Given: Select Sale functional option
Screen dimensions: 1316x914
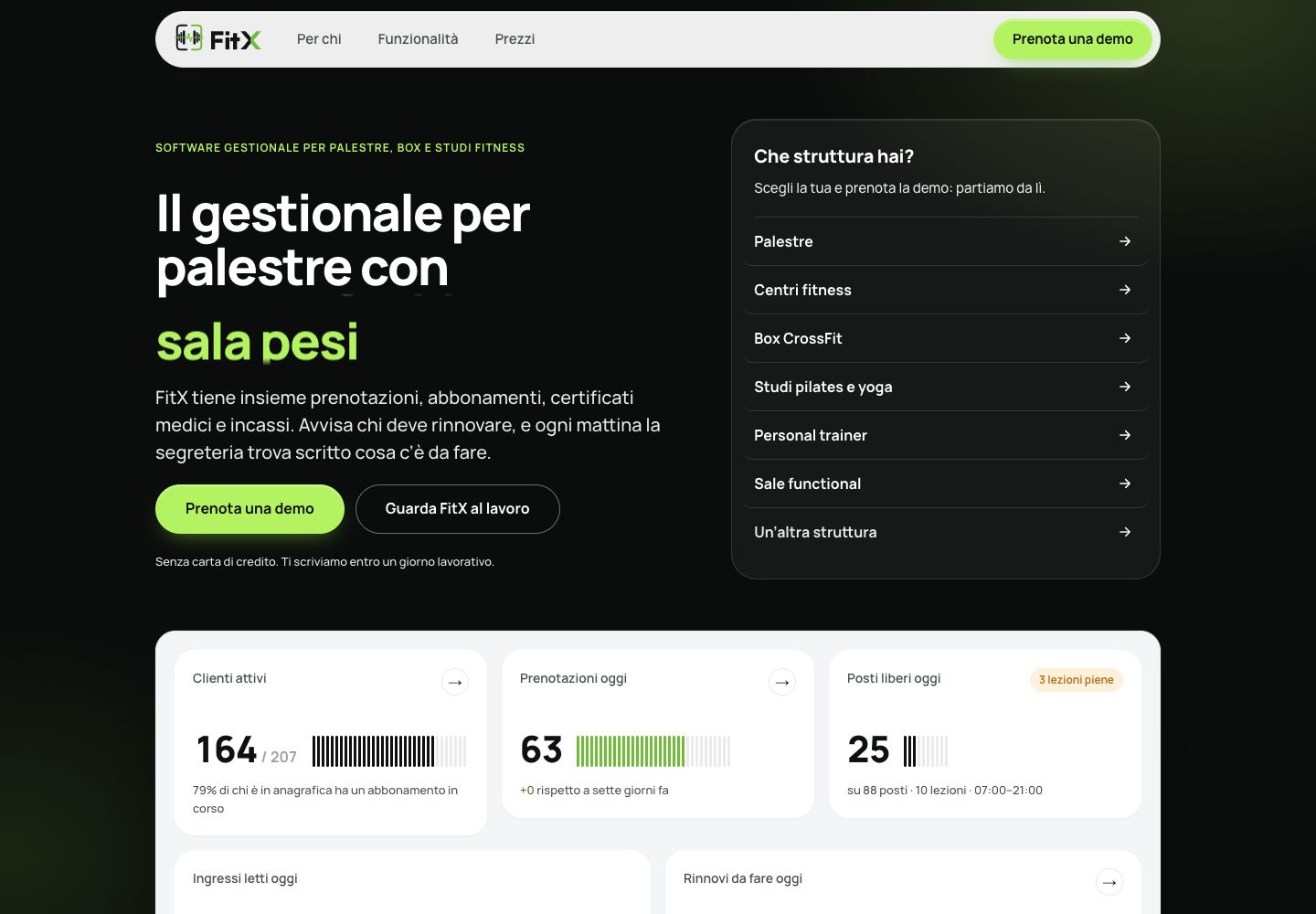Looking at the screenshot, I should (x=946, y=484).
